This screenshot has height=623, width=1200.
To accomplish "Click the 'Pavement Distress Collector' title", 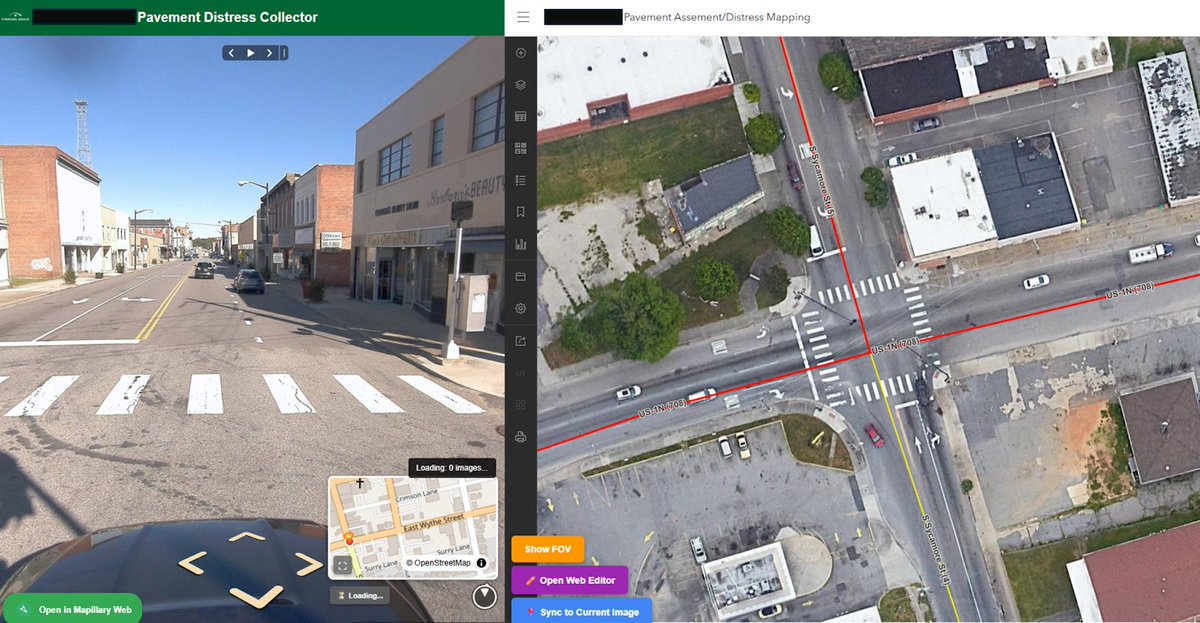I will [x=227, y=17].
